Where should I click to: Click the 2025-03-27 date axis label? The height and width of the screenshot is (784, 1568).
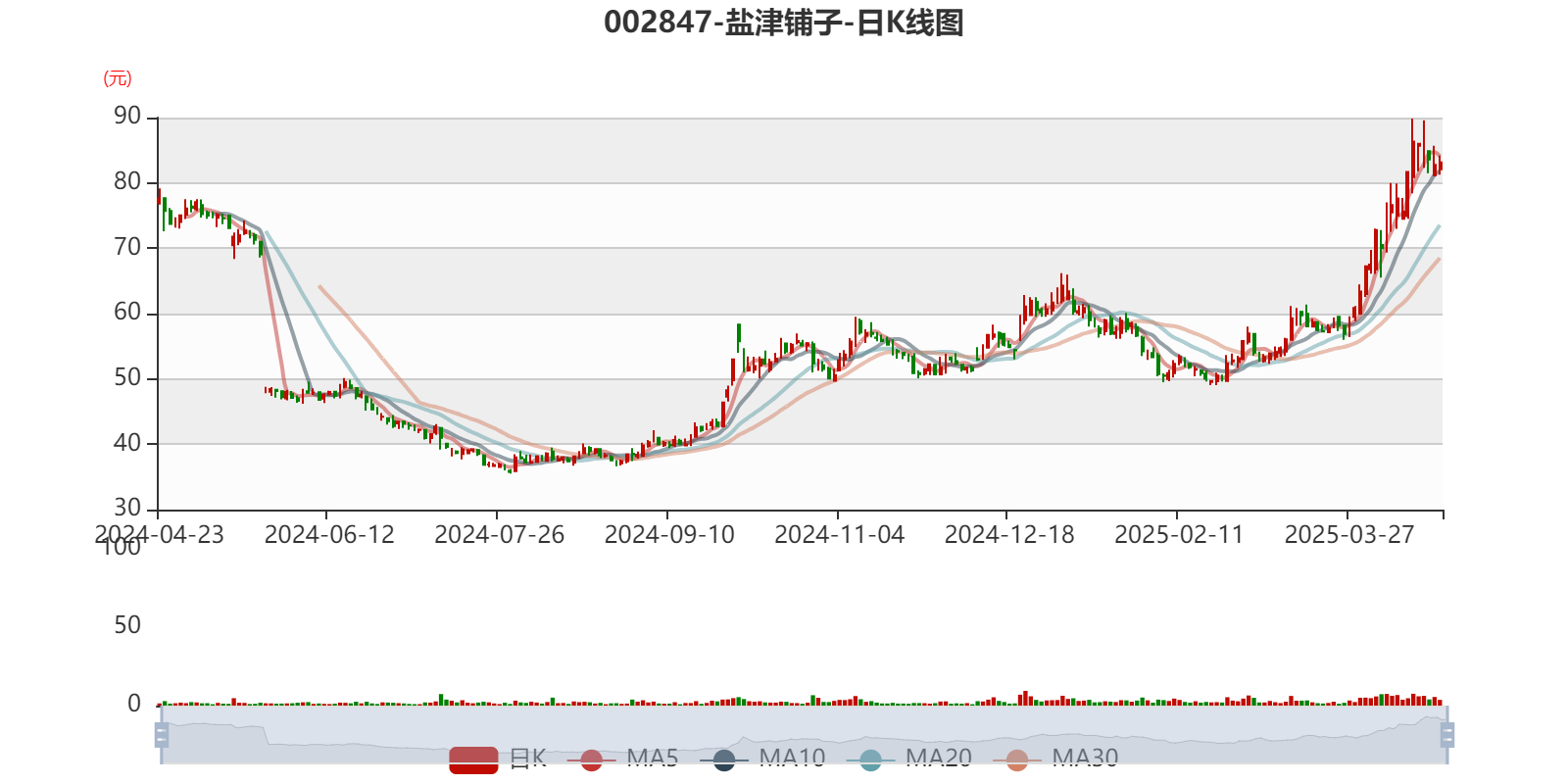tap(1349, 535)
